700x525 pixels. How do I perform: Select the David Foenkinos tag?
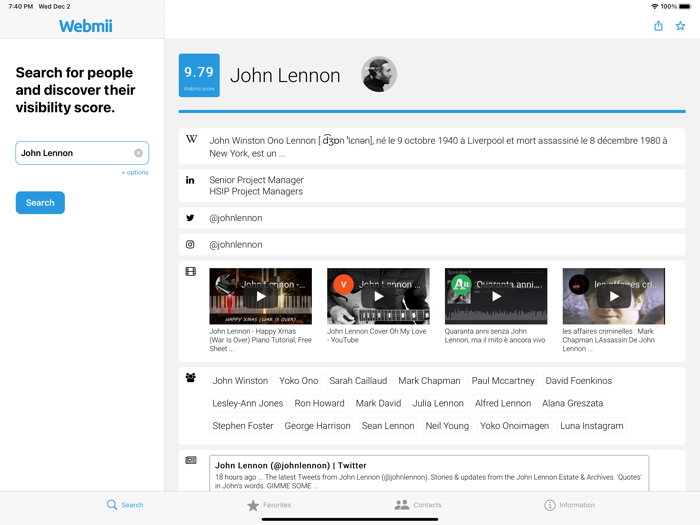click(x=579, y=381)
